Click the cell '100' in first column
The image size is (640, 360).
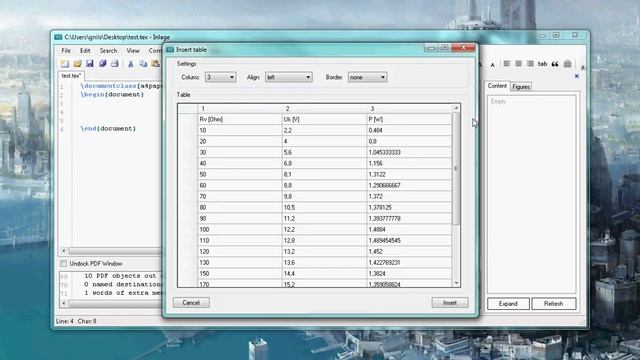pyautogui.click(x=240, y=229)
